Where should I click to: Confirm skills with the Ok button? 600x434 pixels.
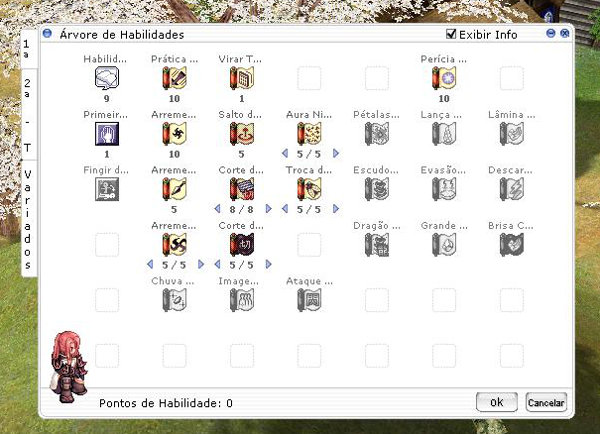coord(497,402)
